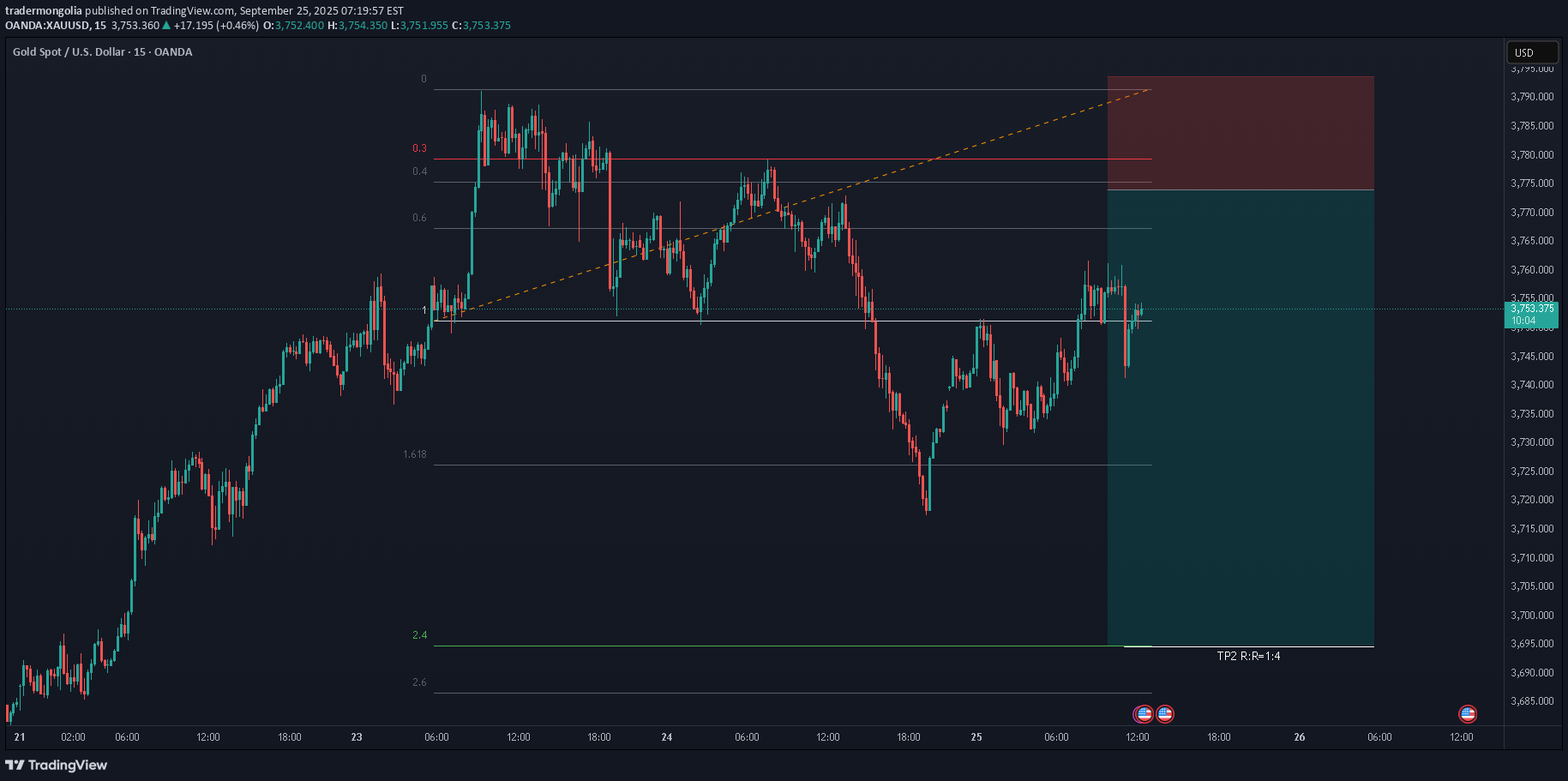Screen dimensions: 1568x781
Task: Click the 2.6 Fibonacci level label
Action: point(419,682)
